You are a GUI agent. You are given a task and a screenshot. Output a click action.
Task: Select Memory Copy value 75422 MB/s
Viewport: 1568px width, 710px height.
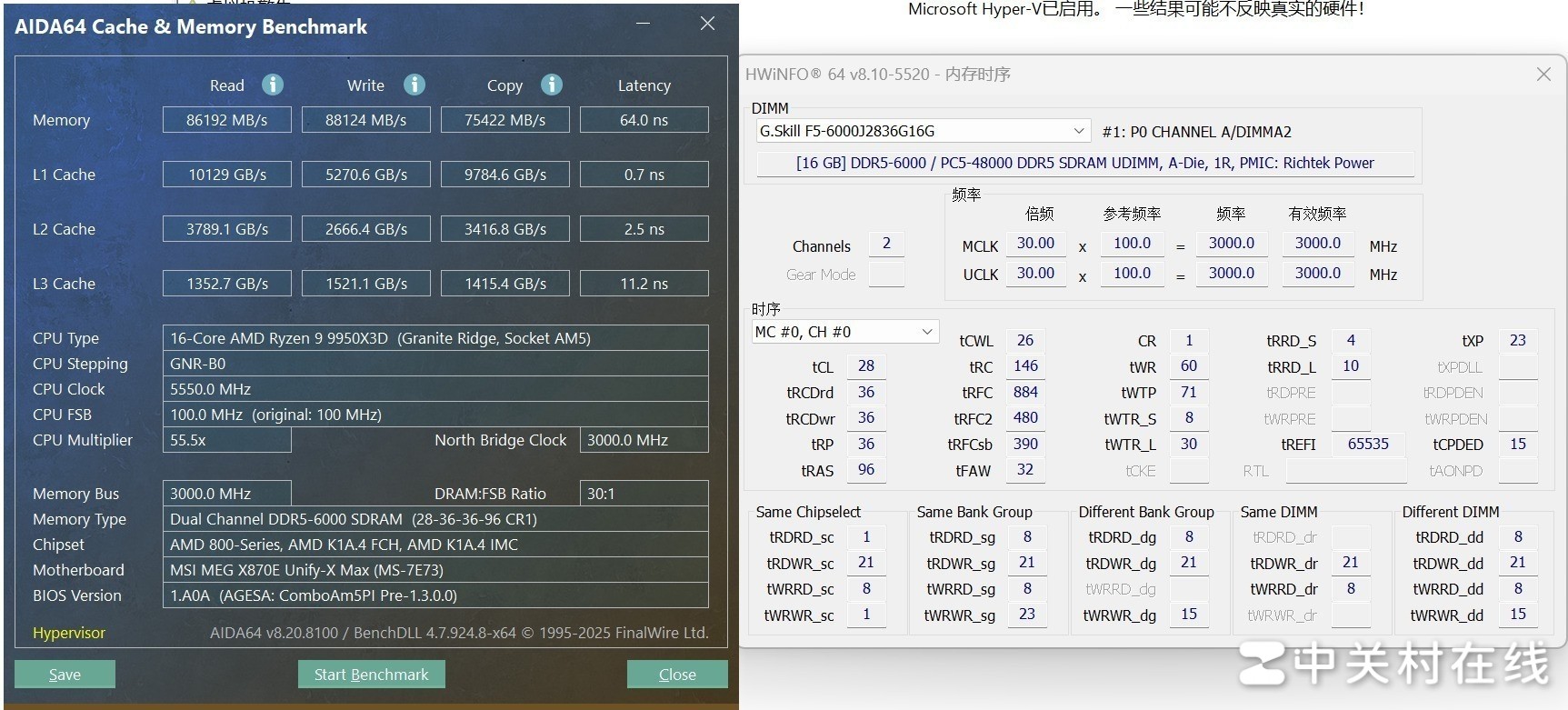[x=505, y=120]
